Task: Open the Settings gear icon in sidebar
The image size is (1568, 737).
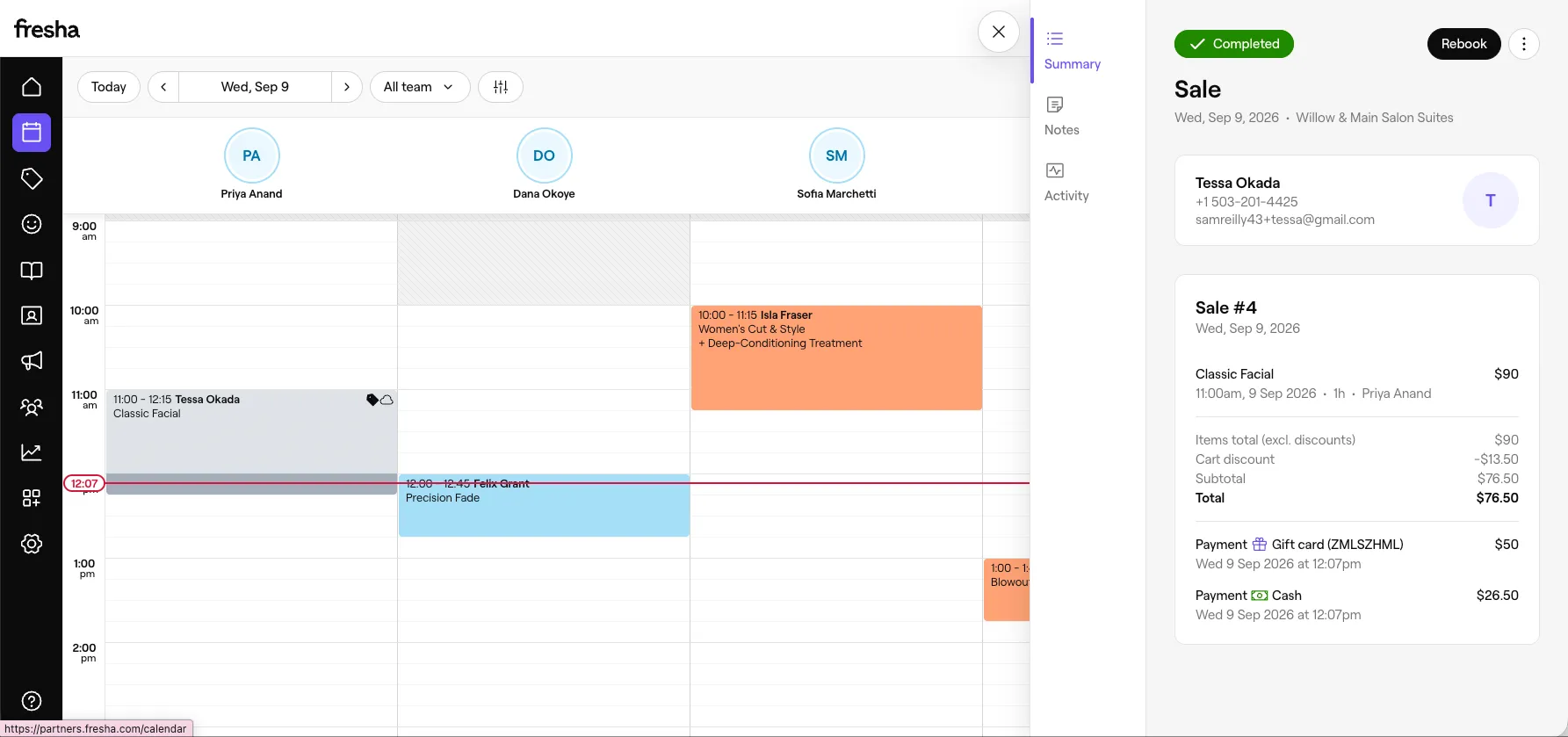Action: tap(32, 544)
